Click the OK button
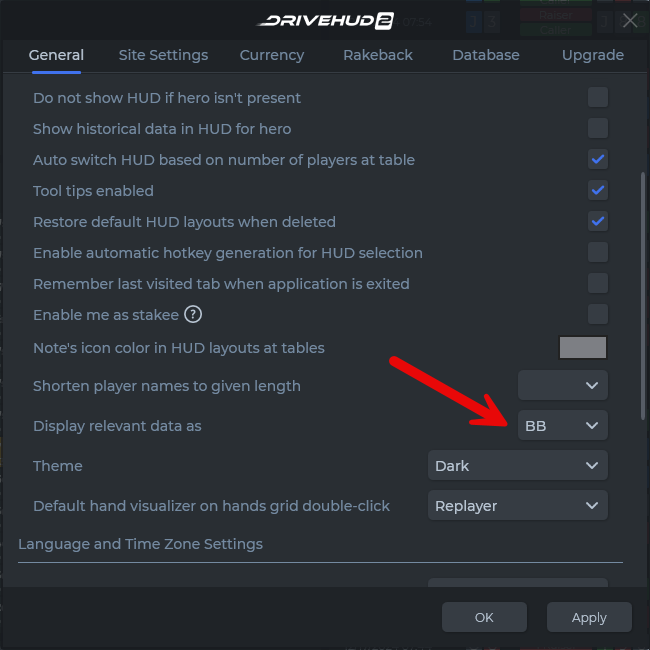This screenshot has width=650, height=650. coord(484,617)
